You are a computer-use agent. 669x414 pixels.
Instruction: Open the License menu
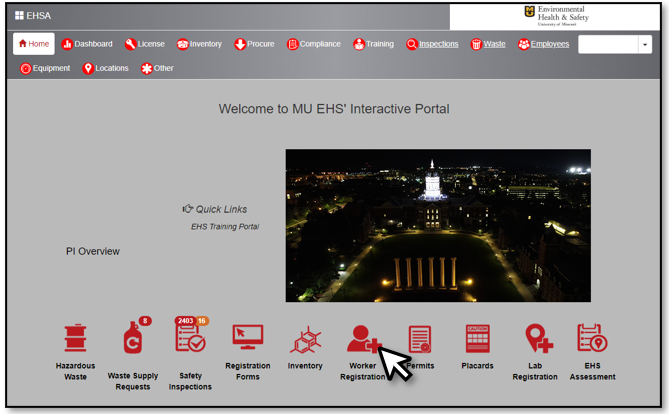pyautogui.click(x=145, y=44)
